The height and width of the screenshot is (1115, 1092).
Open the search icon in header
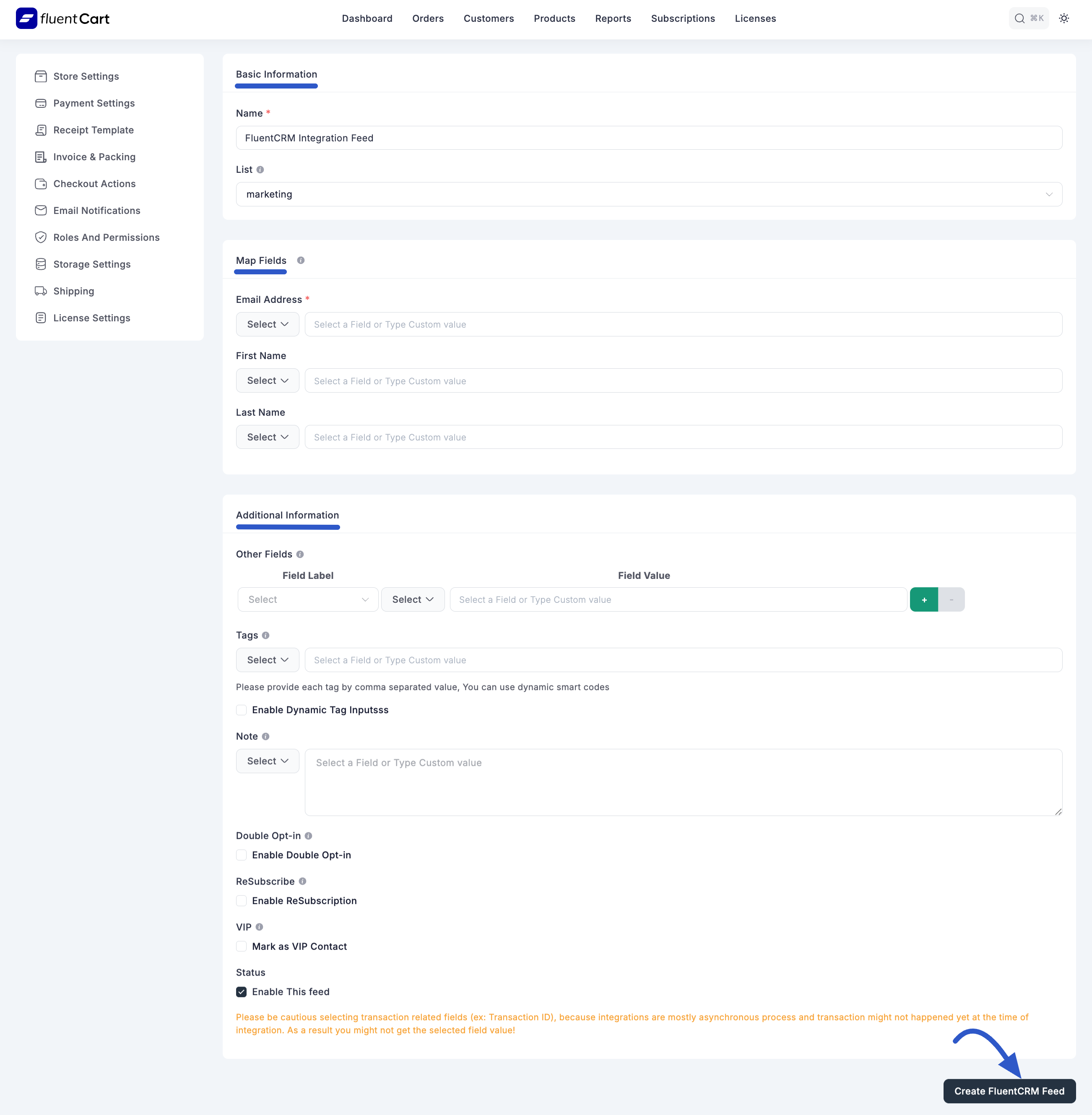1019,18
